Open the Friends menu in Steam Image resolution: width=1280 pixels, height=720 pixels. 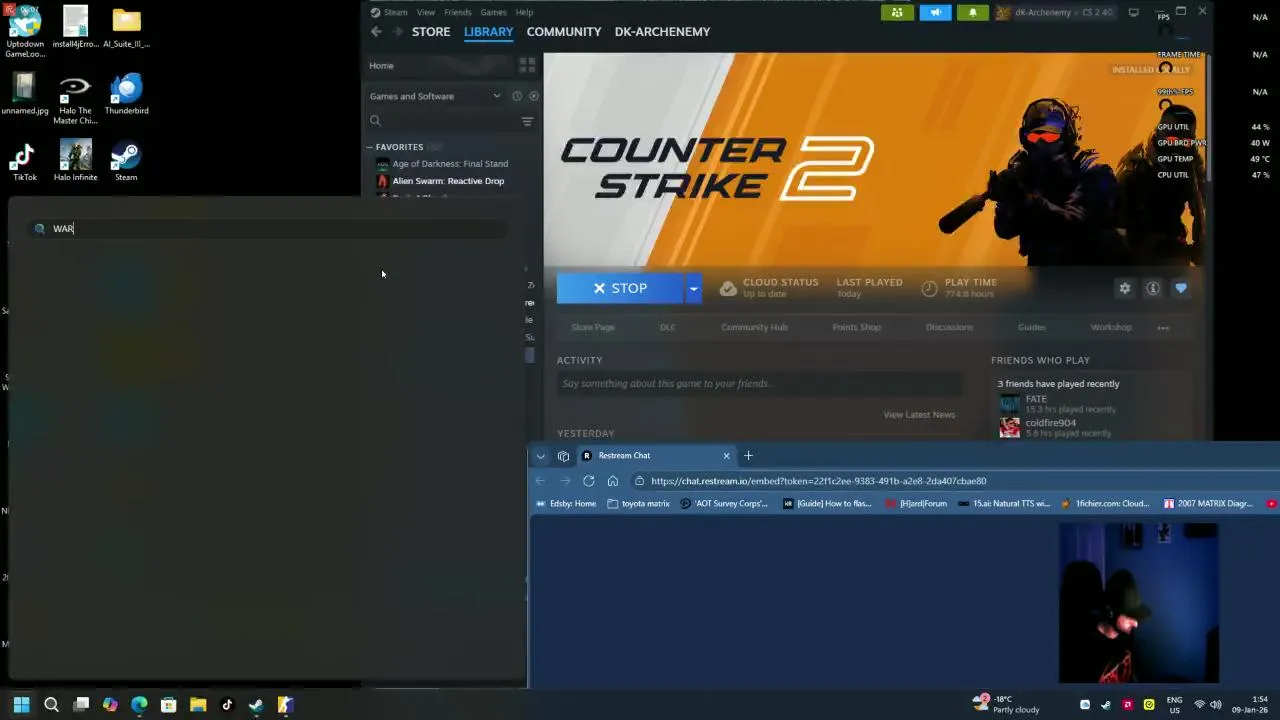point(457,12)
